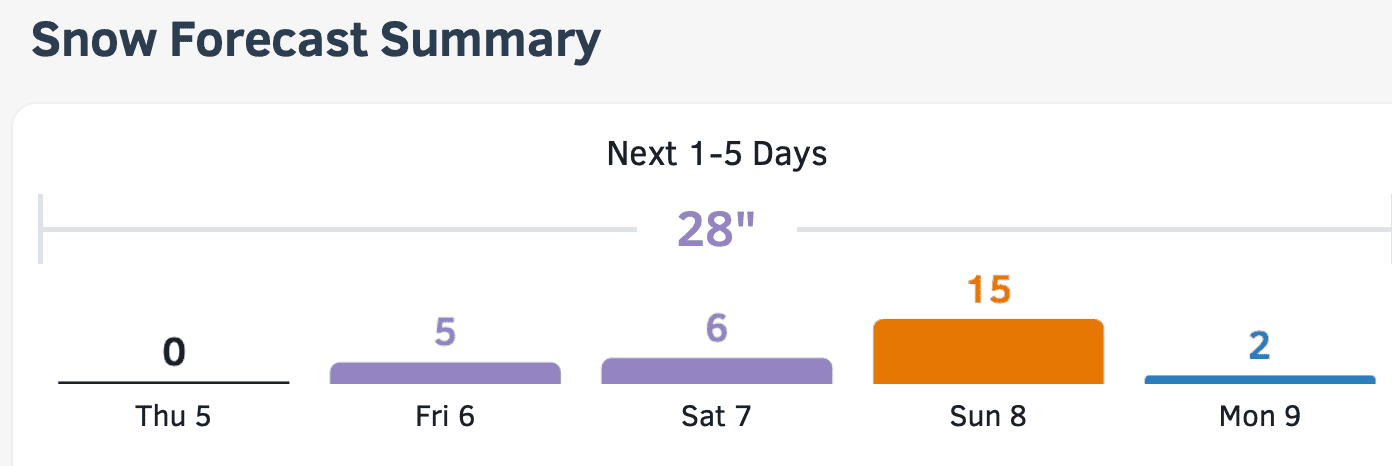1392x466 pixels.
Task: Click the blue Monday snowfall bar
Action: click(1260, 380)
